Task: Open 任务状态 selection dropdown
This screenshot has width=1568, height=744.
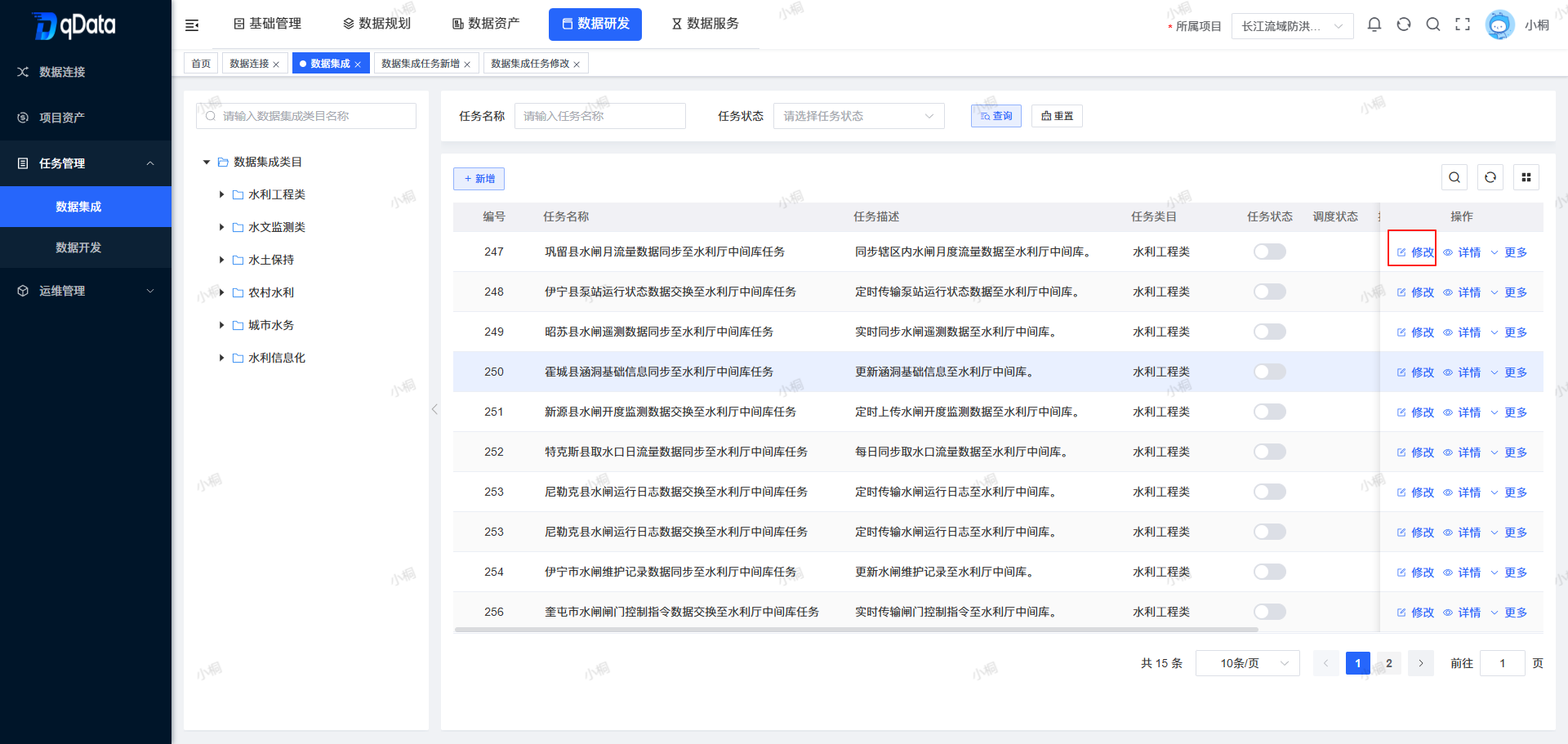Action: (858, 116)
